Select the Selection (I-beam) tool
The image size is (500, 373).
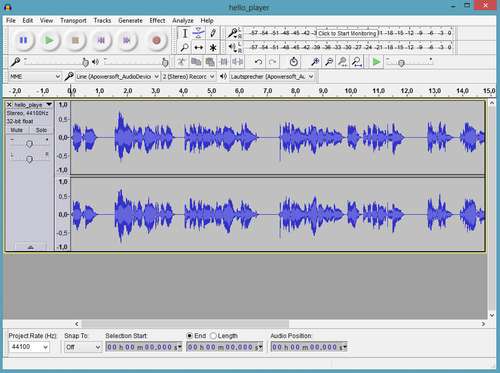(184, 33)
